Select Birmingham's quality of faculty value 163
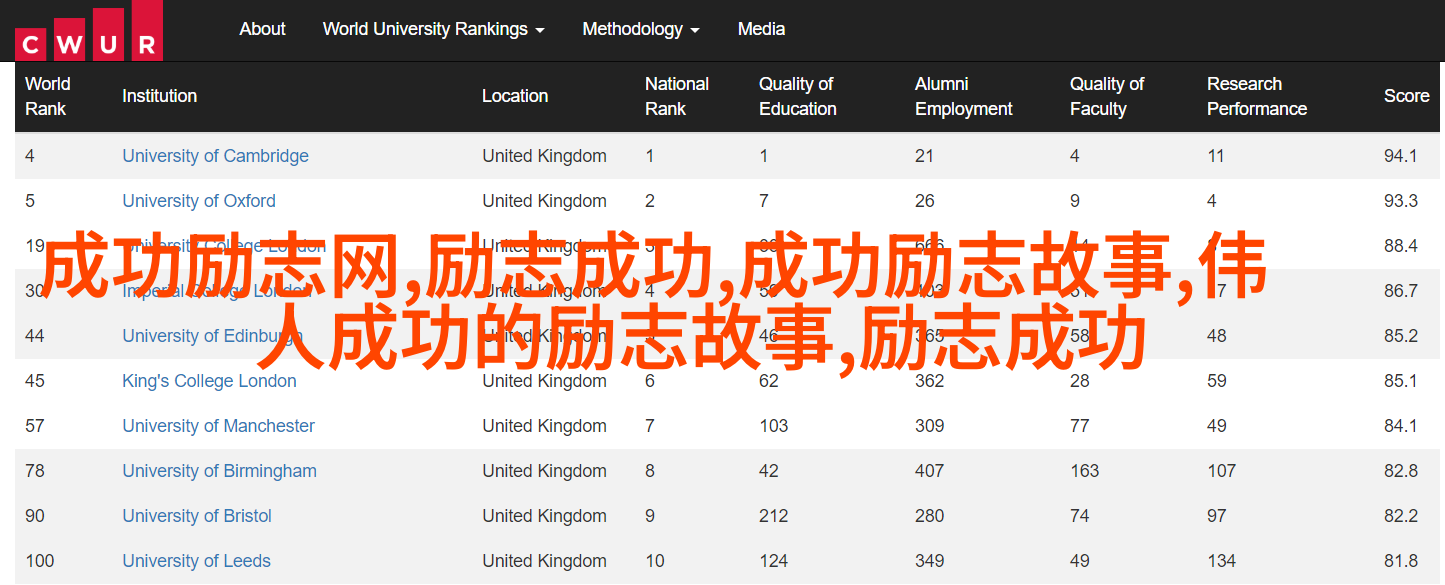Image resolution: width=1445 pixels, height=585 pixels. (1084, 471)
